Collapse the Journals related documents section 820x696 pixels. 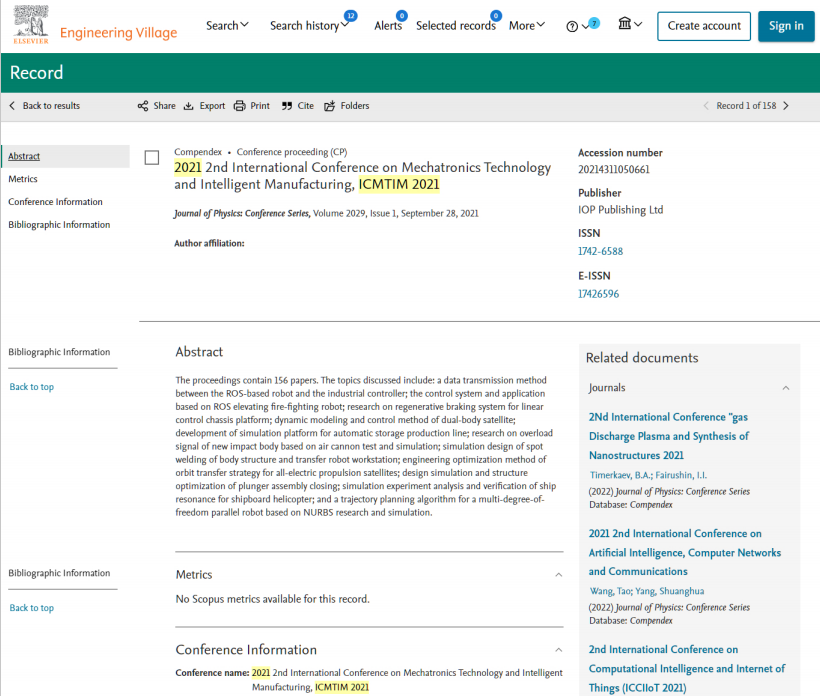click(785, 388)
